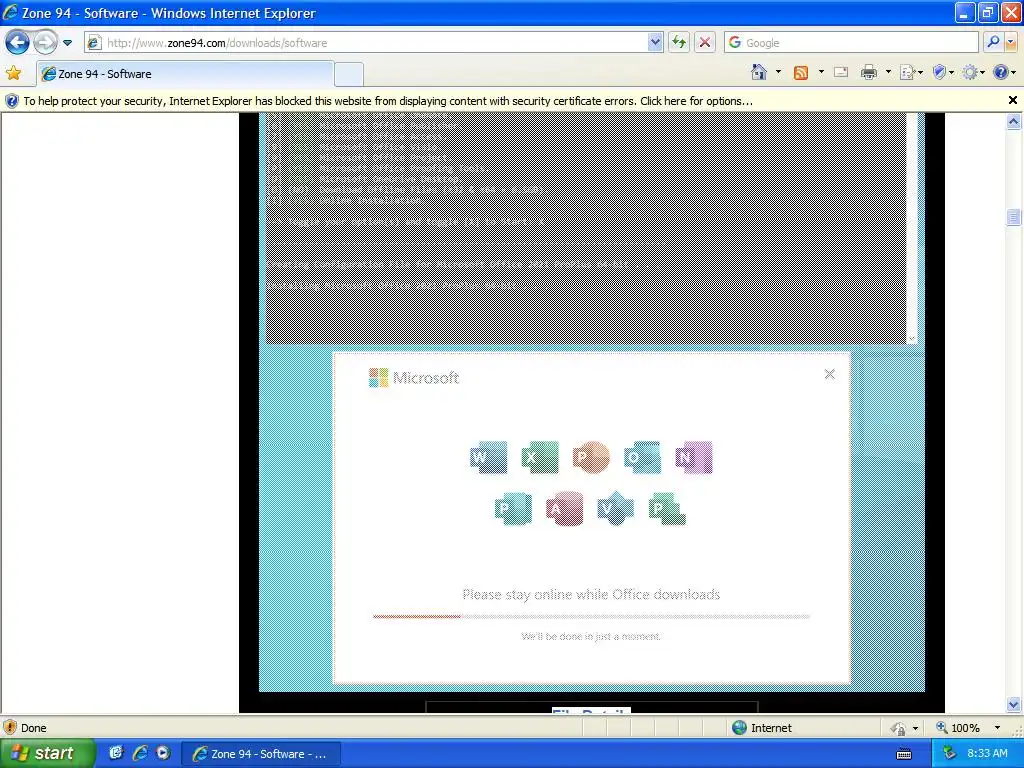This screenshot has height=768, width=1024.
Task: Click the 8:33 AM taskbar clock
Action: tap(987, 754)
